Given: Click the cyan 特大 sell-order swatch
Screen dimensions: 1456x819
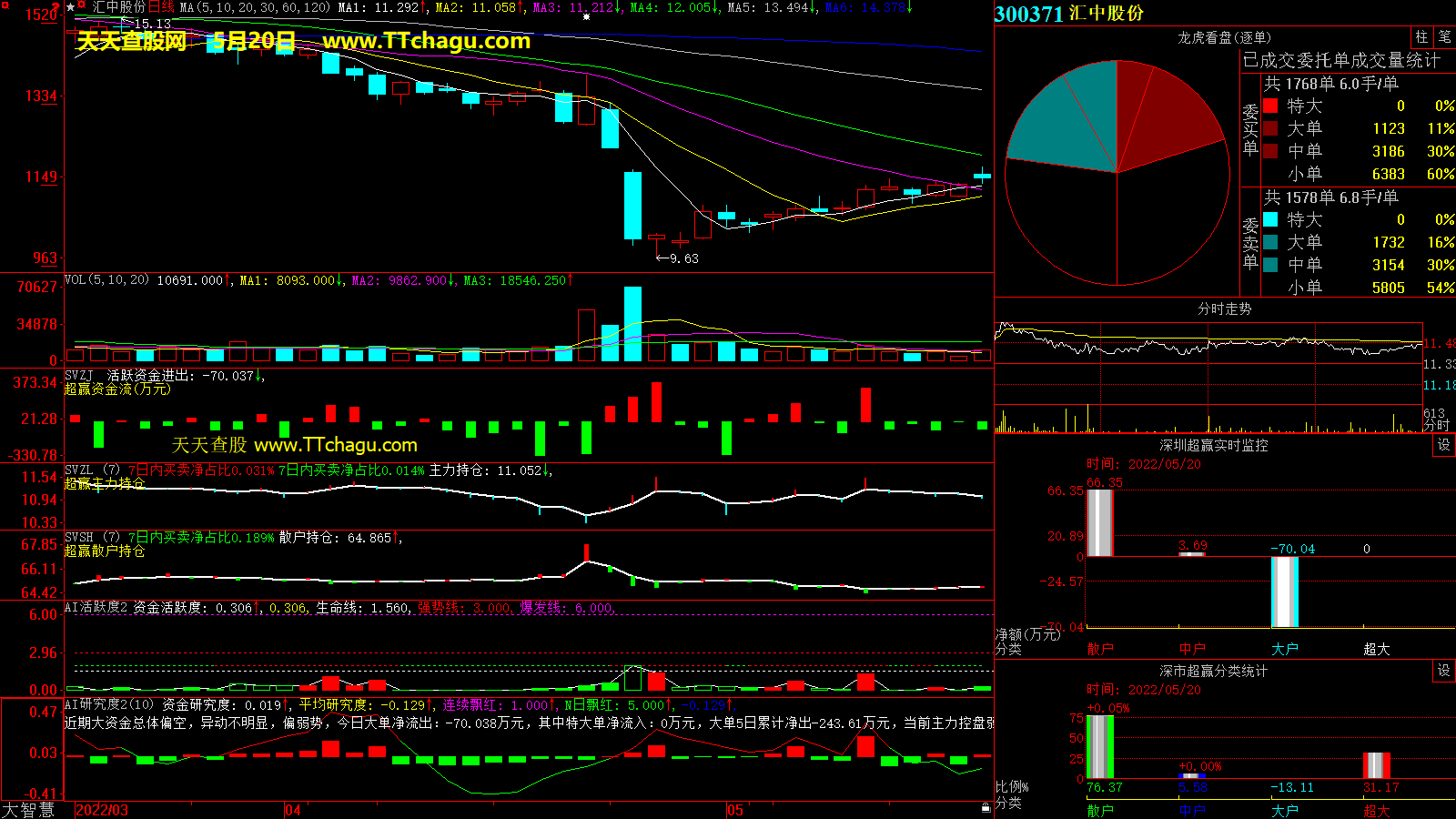Looking at the screenshot, I should [x=1270, y=219].
